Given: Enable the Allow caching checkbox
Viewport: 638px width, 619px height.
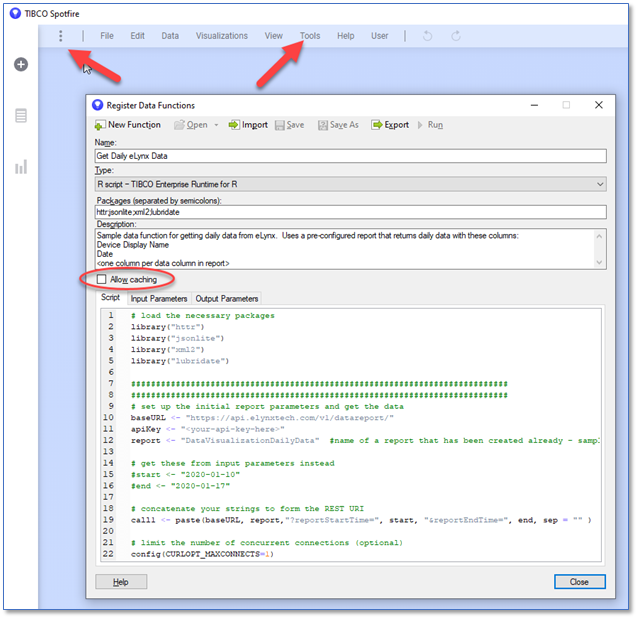Looking at the screenshot, I should pyautogui.click(x=101, y=279).
